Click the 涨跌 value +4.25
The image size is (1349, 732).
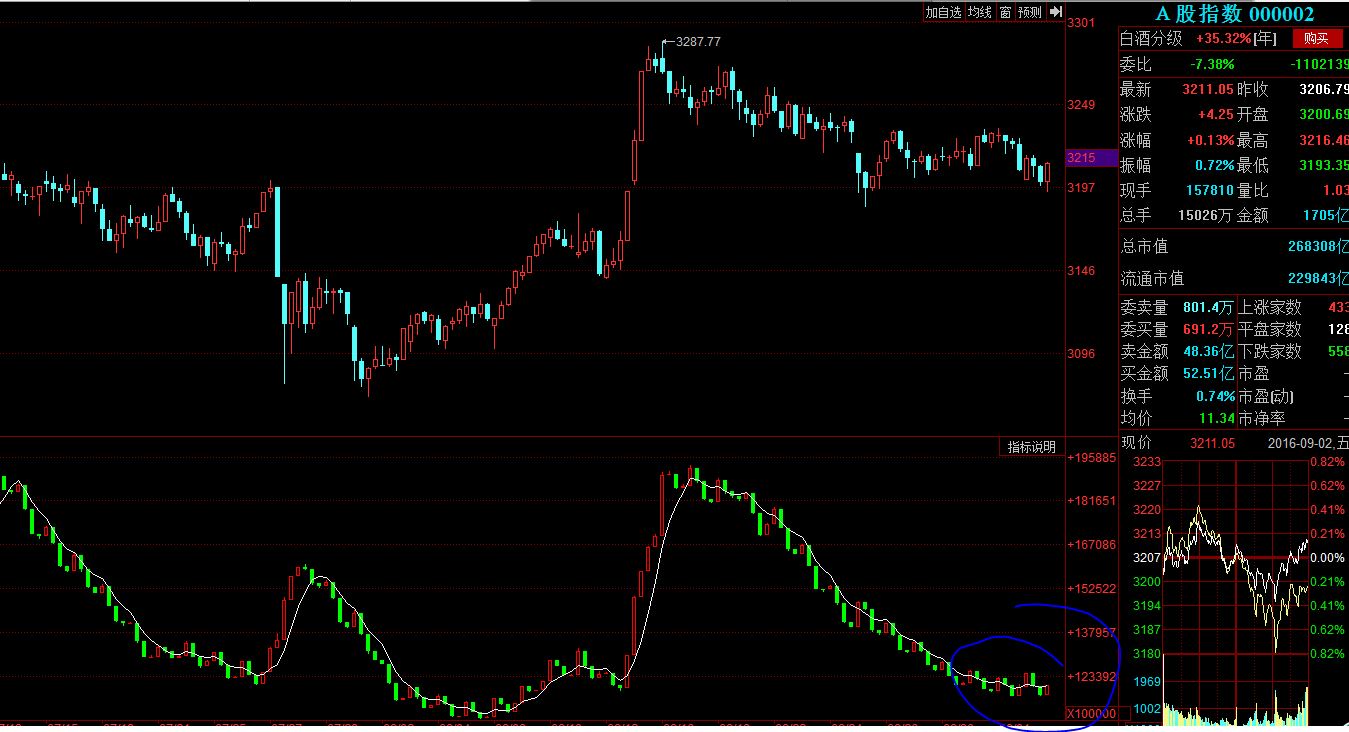(x=1215, y=115)
